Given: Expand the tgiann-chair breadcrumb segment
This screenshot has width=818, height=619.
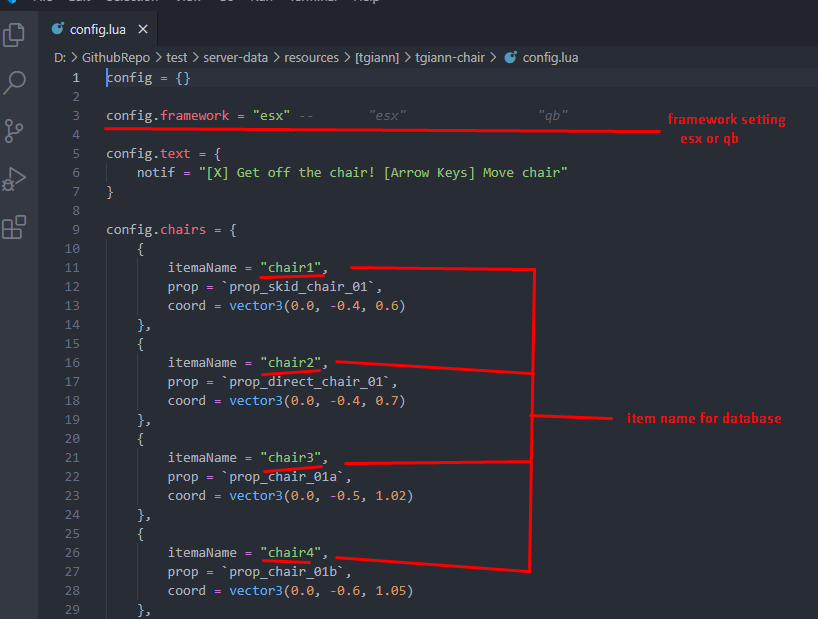Looking at the screenshot, I should (449, 58).
